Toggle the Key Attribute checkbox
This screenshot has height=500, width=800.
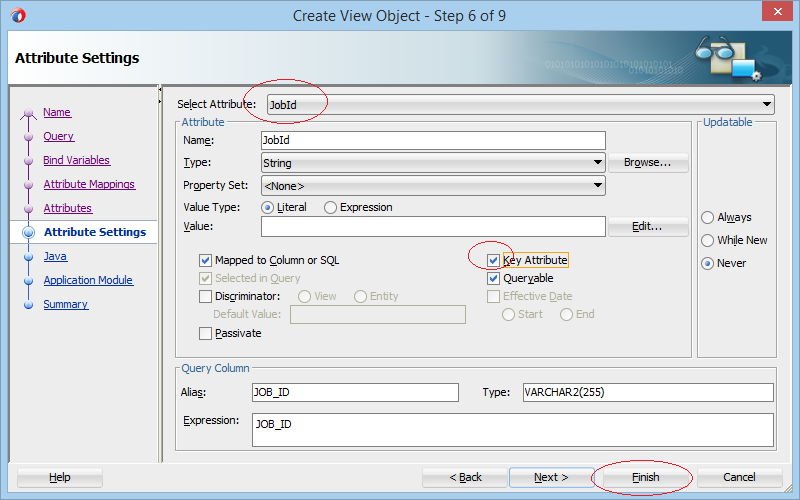pyautogui.click(x=493, y=261)
